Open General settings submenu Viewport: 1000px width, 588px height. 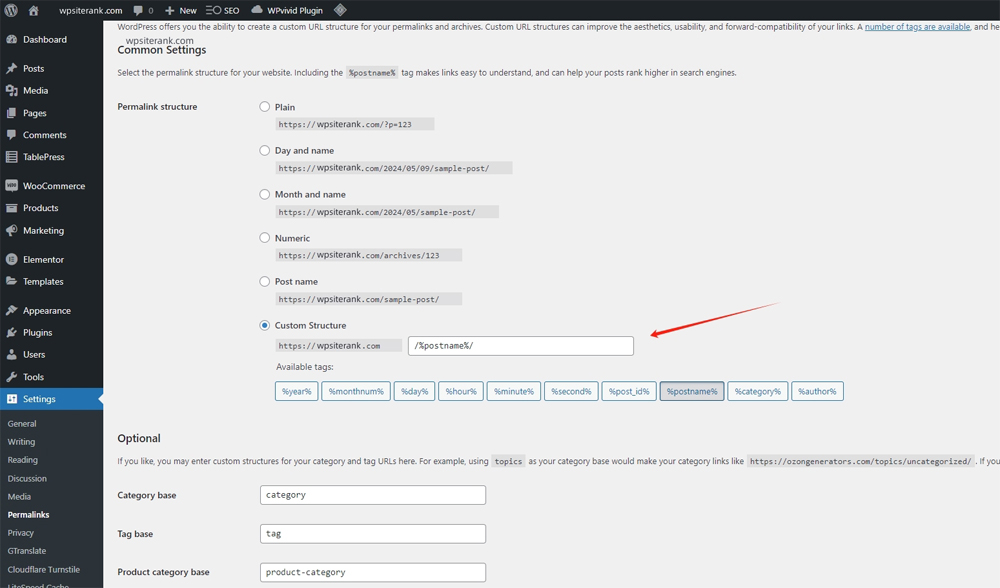22,423
